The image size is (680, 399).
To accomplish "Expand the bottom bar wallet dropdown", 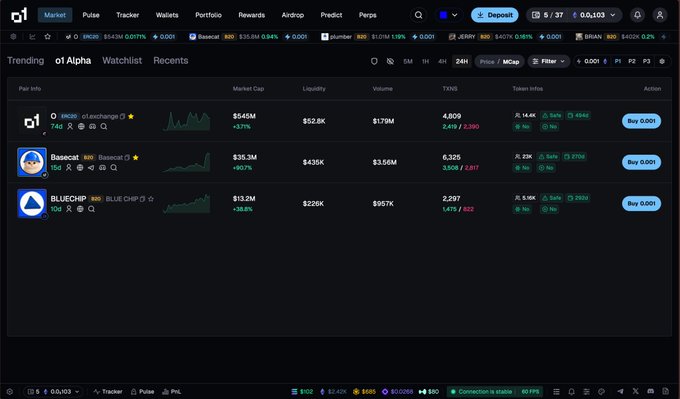I will 53,392.
